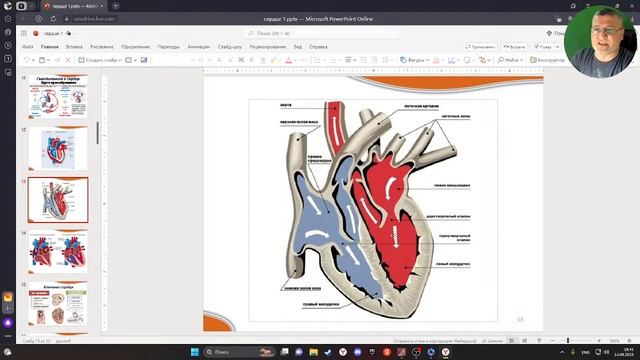Click the picture icon after the layout button
Viewport: 640px width, 360px height.
pos(144,60)
